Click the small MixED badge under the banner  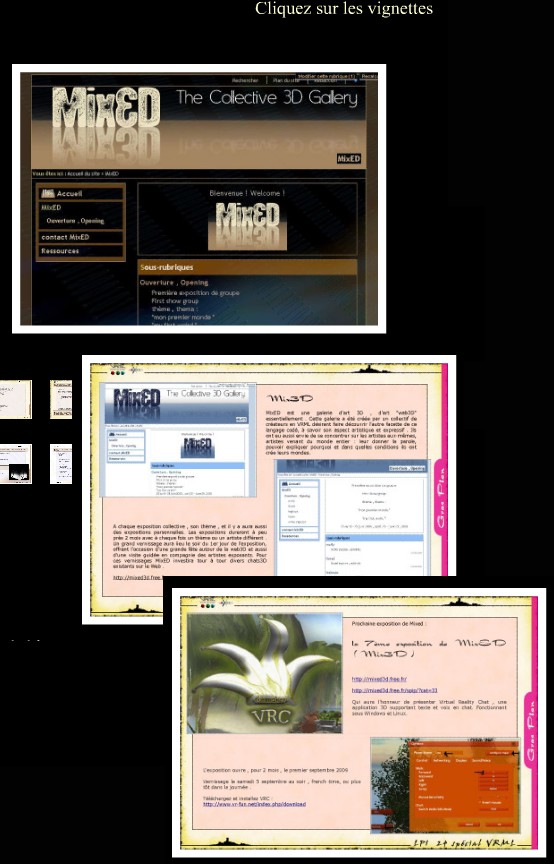pos(349,158)
